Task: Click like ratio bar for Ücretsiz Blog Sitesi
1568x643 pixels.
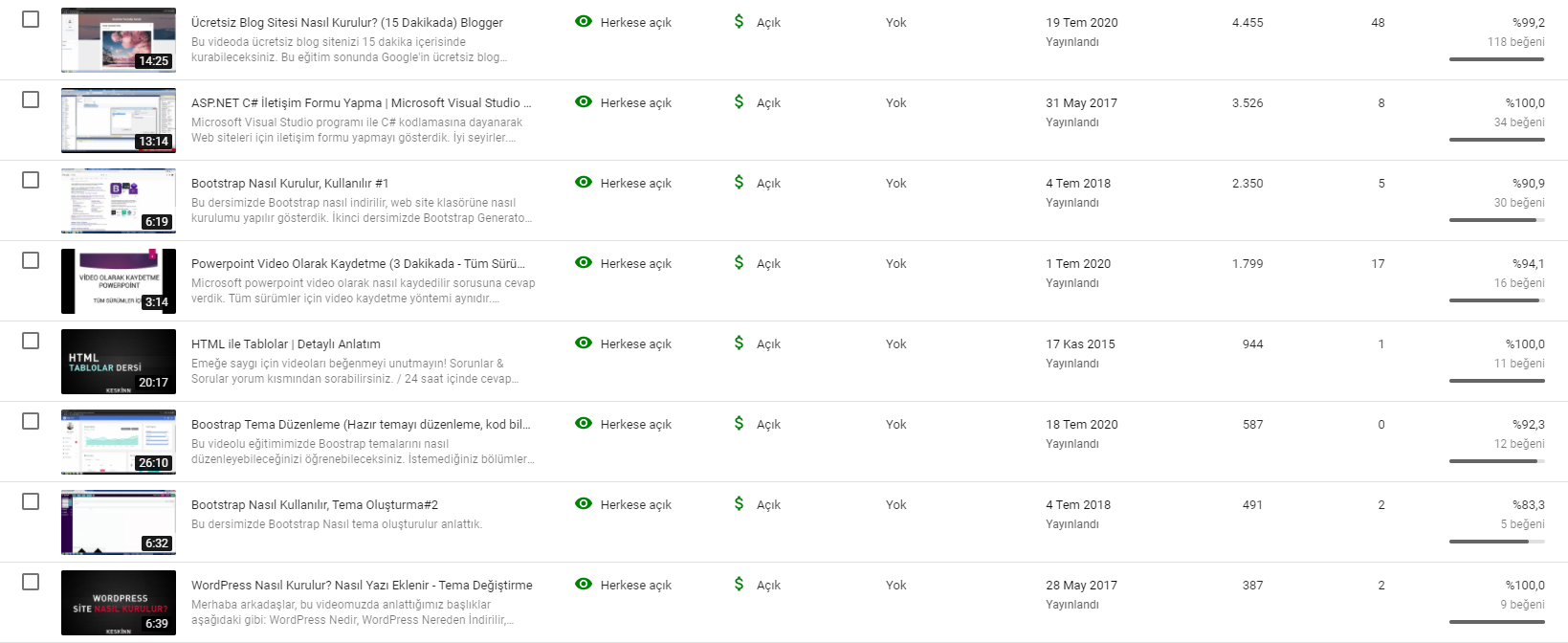Action: pos(1496,59)
